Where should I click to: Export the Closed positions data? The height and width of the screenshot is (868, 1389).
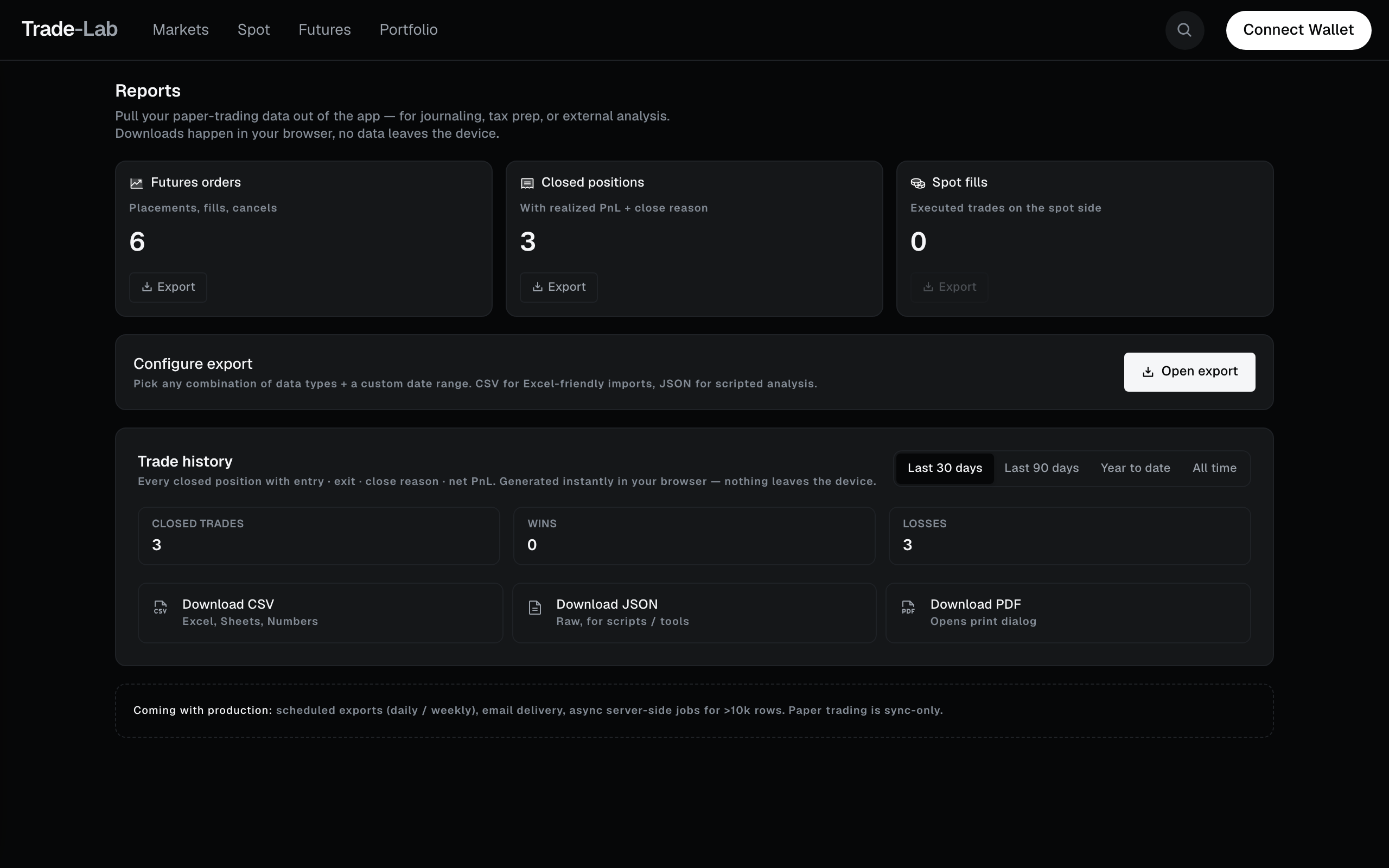(558, 287)
